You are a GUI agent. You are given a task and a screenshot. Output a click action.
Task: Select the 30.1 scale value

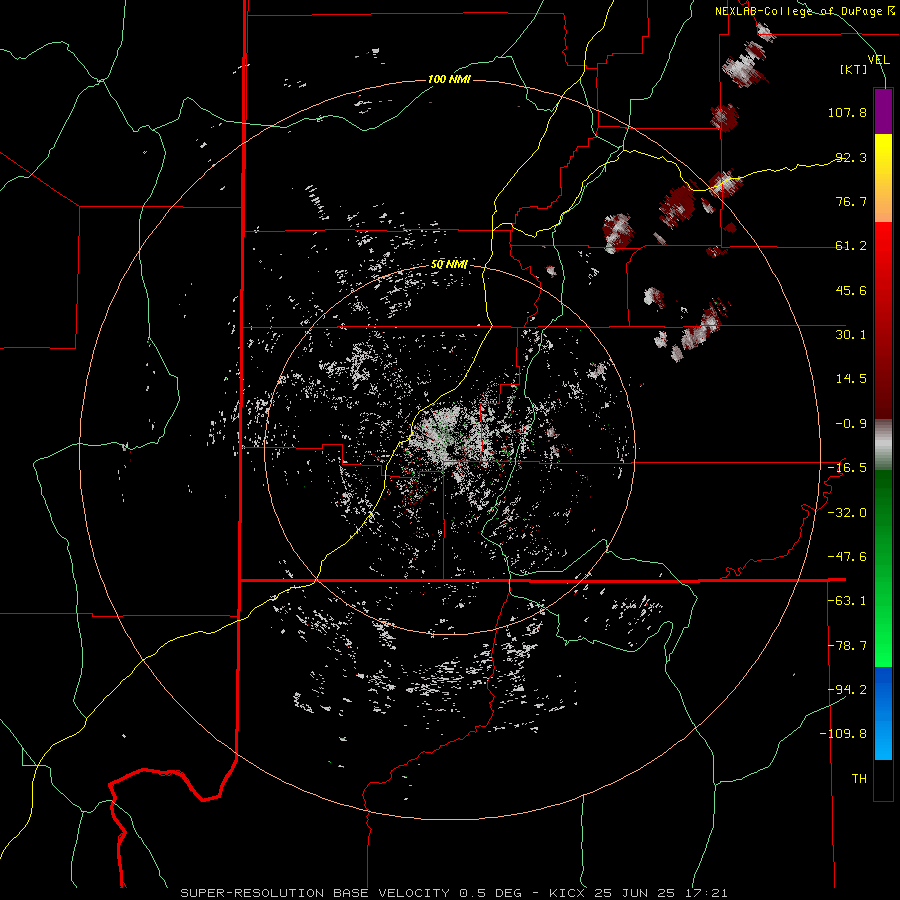click(851, 335)
